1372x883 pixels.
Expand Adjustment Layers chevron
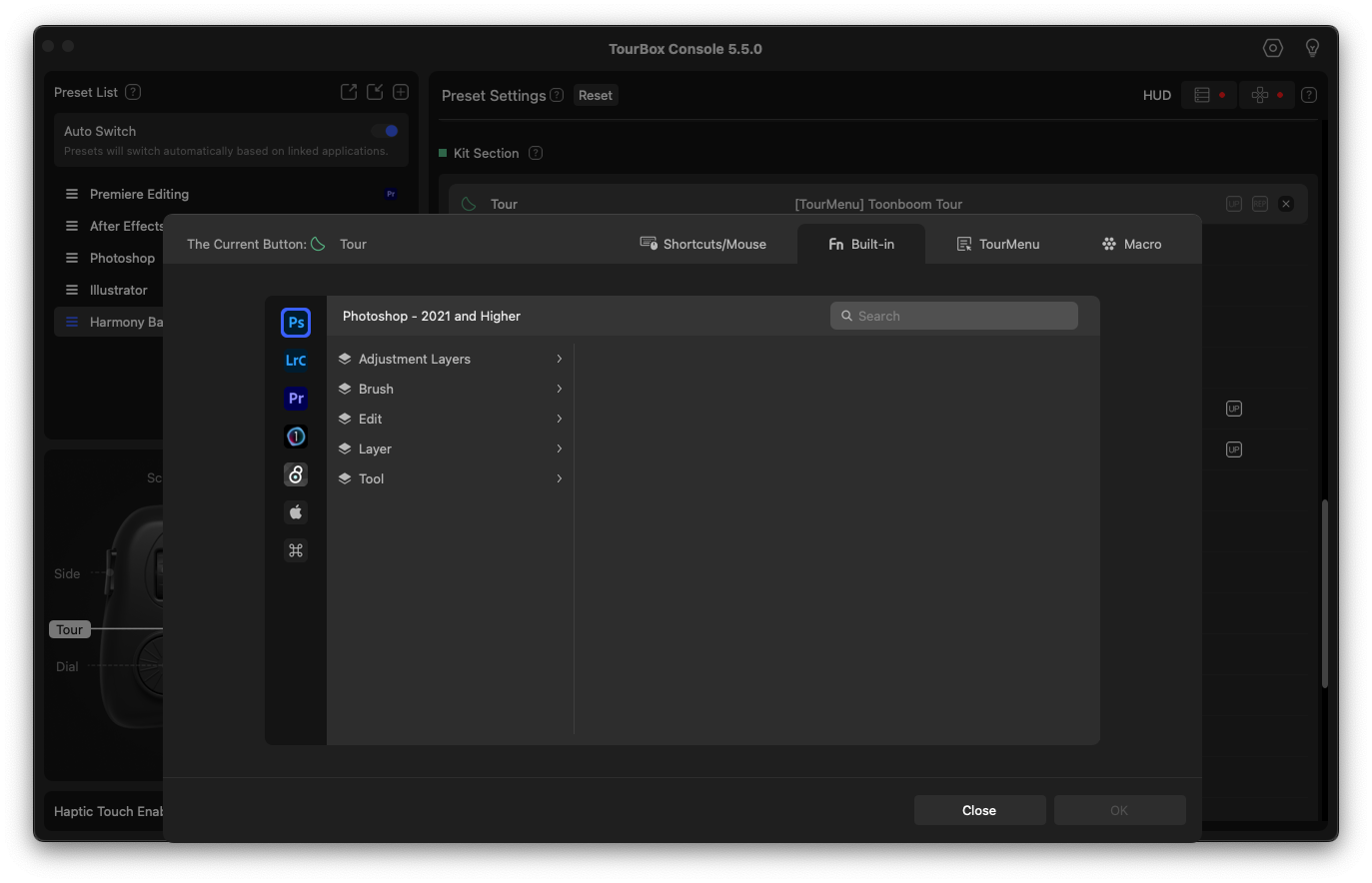(559, 359)
